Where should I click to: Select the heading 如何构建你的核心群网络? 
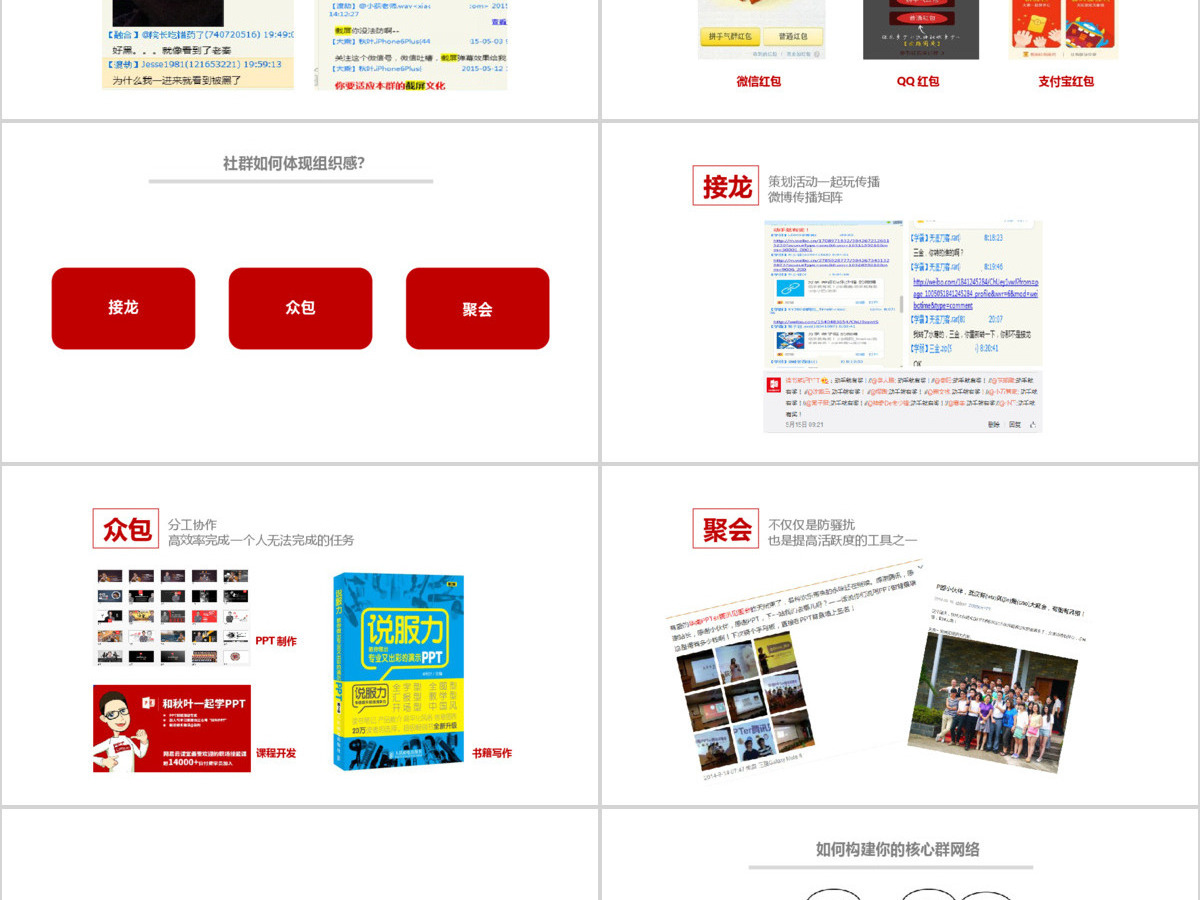point(898,850)
